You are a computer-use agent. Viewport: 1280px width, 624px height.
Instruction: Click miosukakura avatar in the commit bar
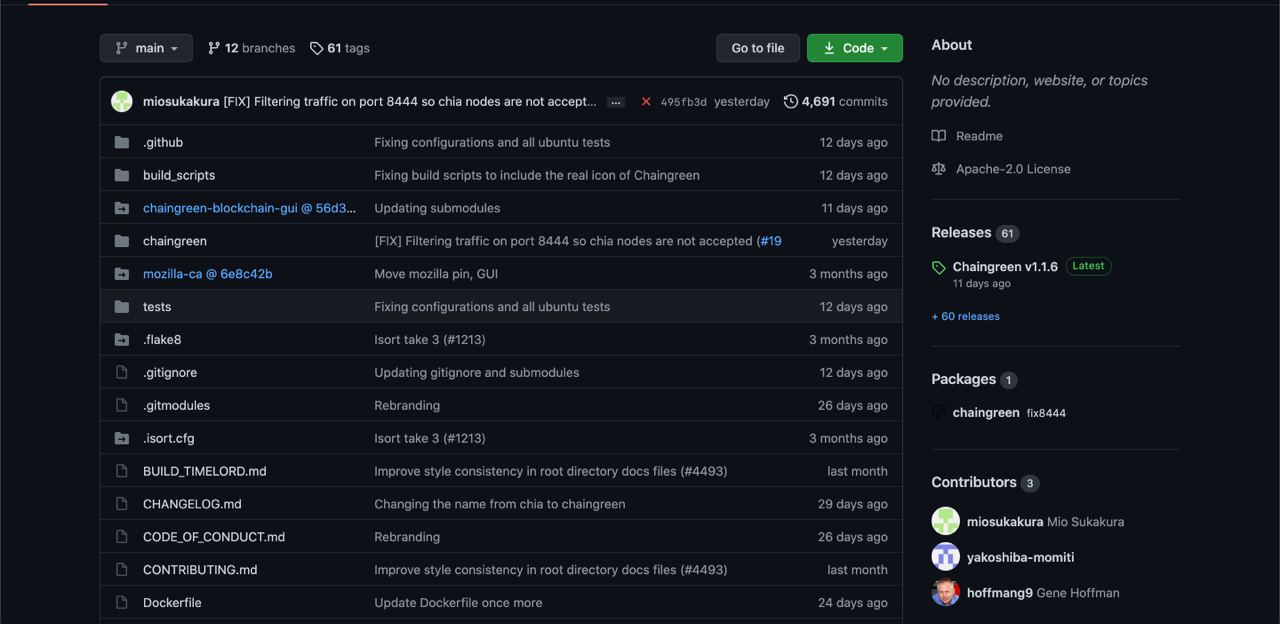(122, 101)
